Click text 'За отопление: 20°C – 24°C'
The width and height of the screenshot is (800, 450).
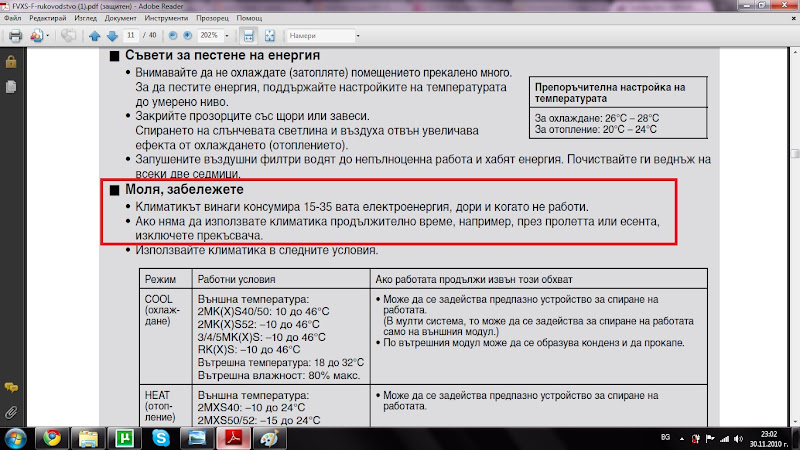tap(595, 130)
